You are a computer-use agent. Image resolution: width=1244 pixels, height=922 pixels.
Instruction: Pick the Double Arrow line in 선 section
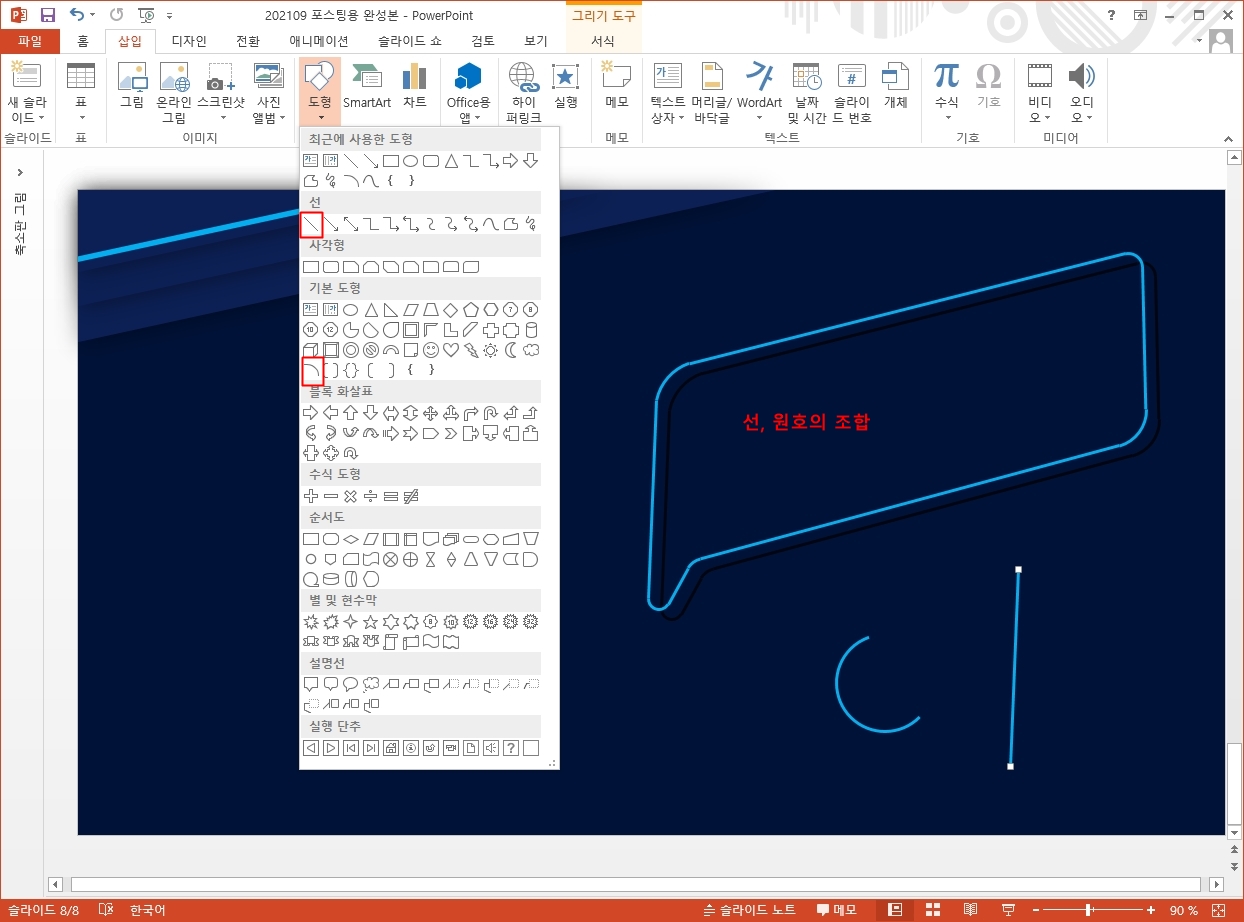pos(351,224)
